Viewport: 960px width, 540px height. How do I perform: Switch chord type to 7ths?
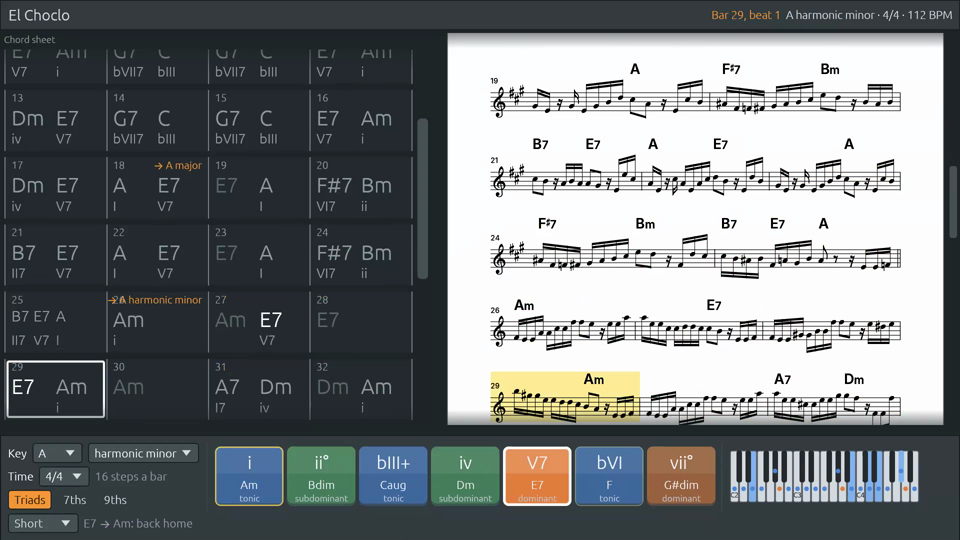tap(75, 500)
